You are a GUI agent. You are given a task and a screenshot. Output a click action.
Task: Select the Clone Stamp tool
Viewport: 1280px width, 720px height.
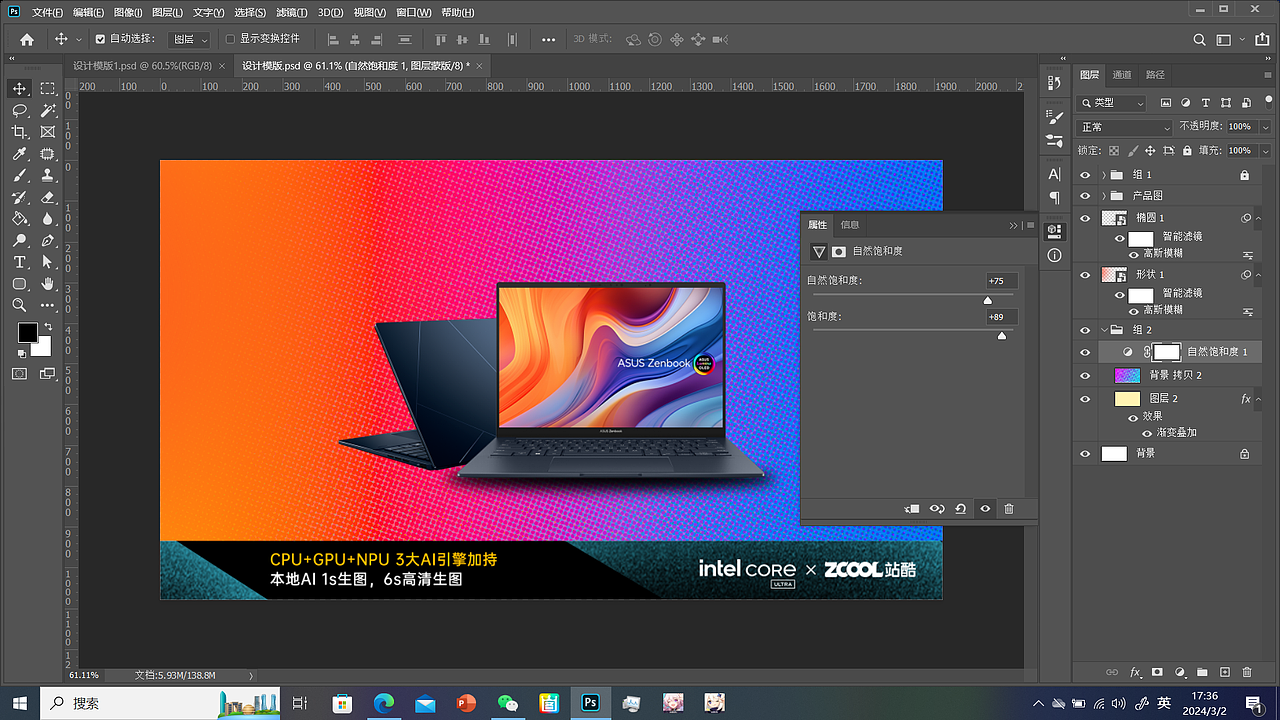tap(47, 176)
